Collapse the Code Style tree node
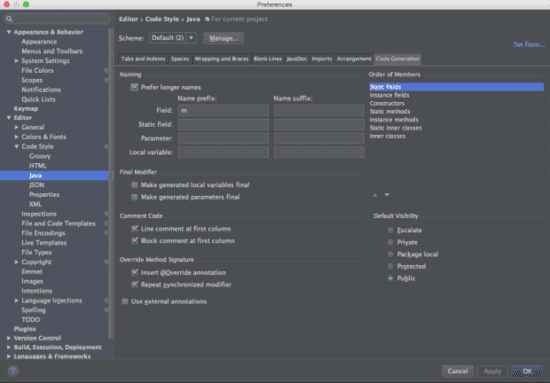The height and width of the screenshot is (383, 550). 16,147
